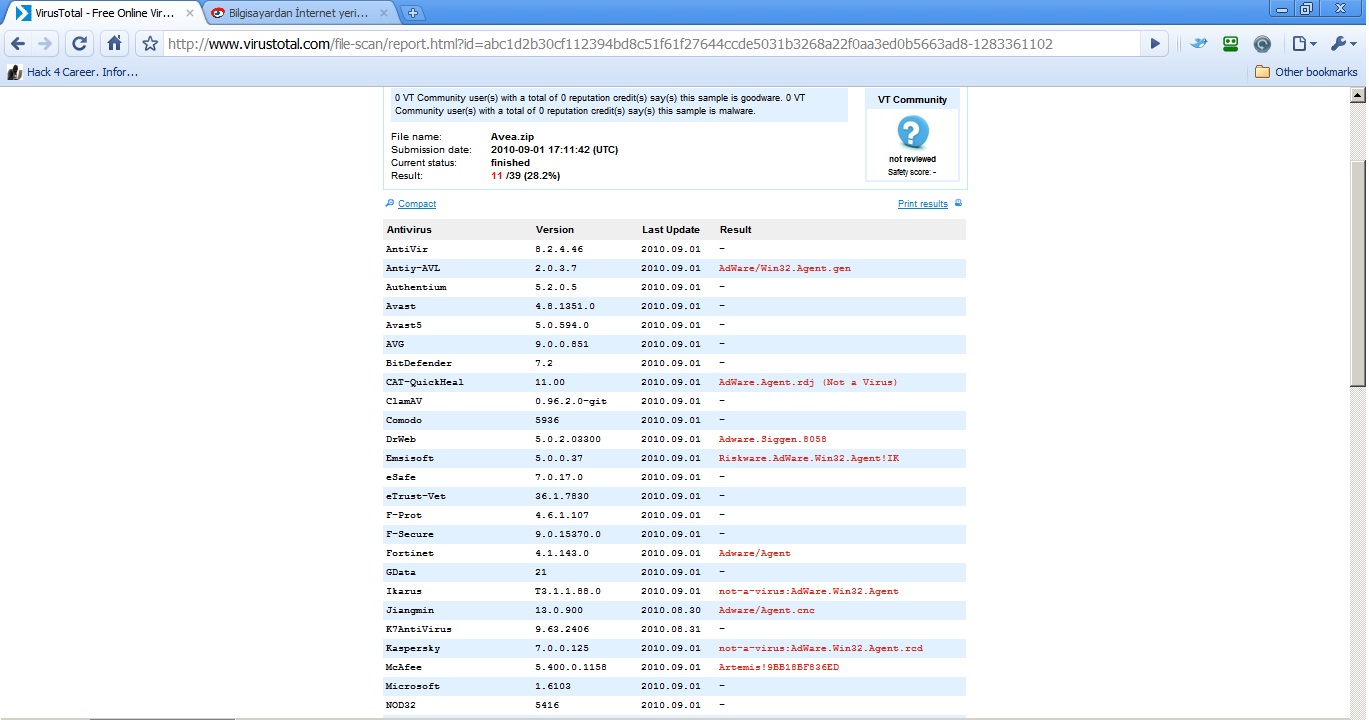The height and width of the screenshot is (720, 1369).
Task: Click the BitDefender row name
Action: 419,363
